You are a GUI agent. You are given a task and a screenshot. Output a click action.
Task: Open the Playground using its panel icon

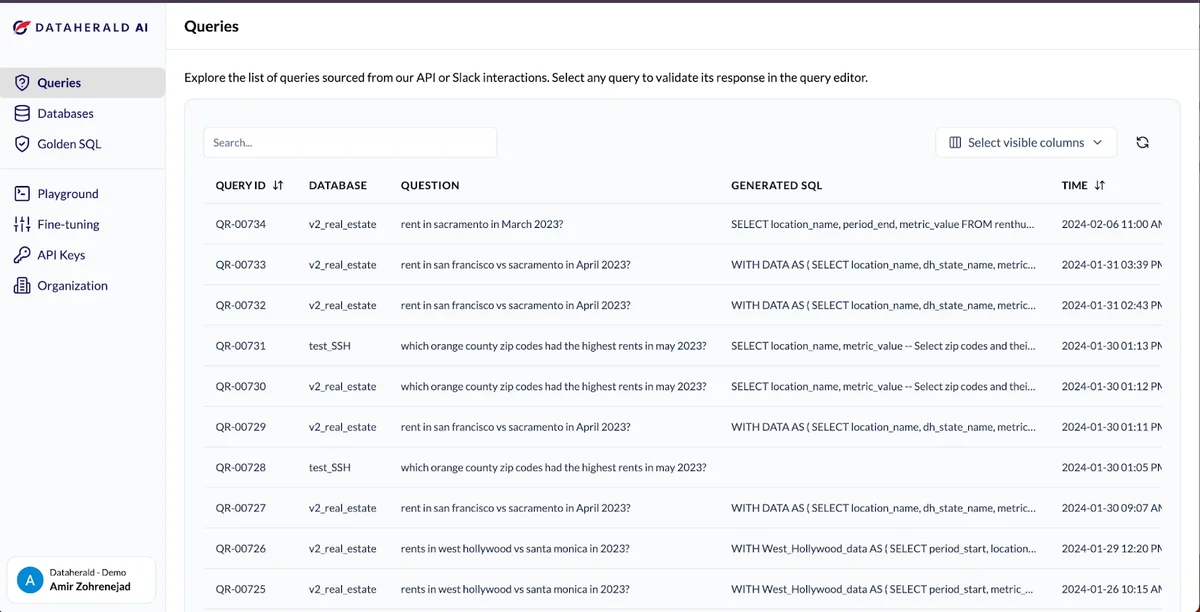coord(22,193)
